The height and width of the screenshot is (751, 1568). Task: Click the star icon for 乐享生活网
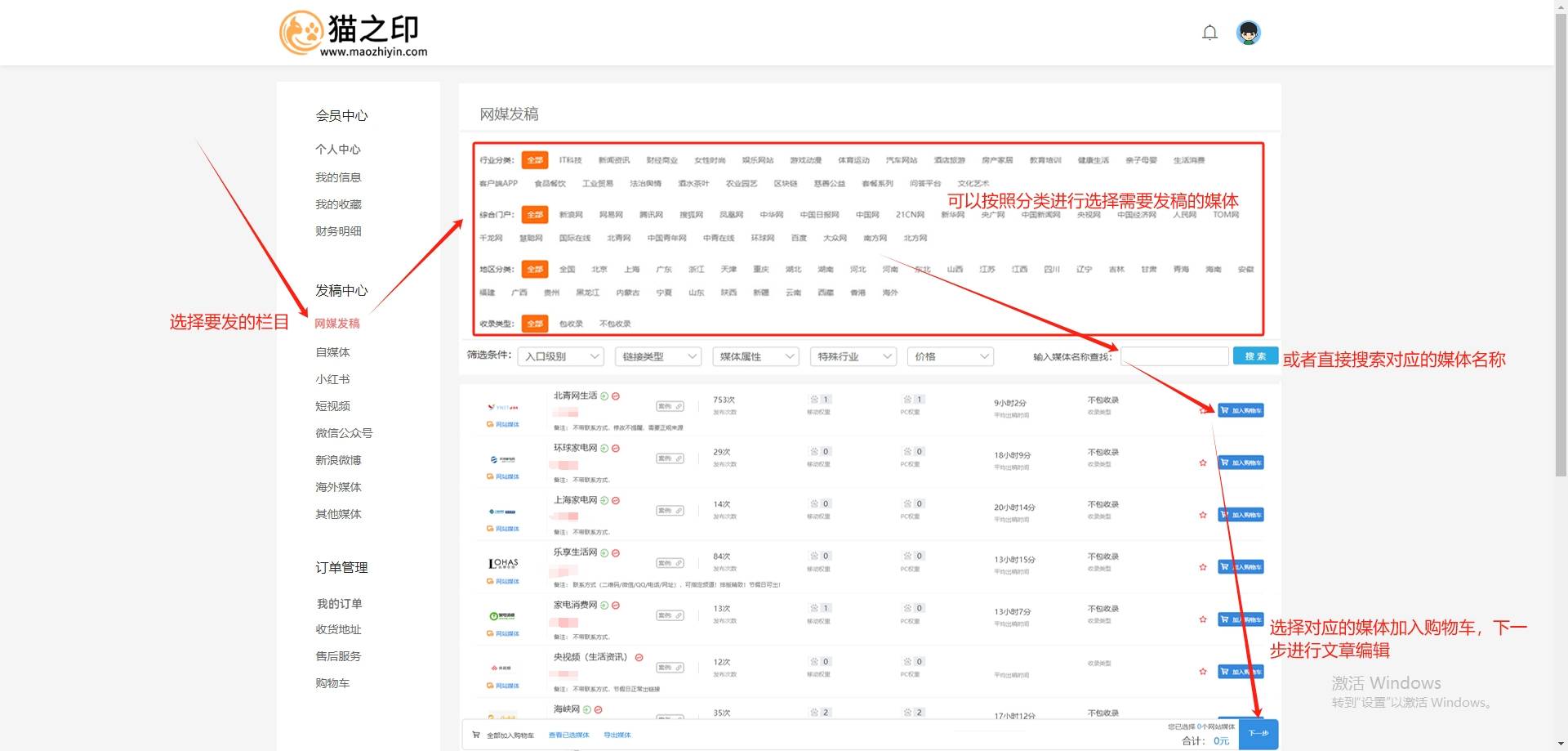coord(1202,567)
